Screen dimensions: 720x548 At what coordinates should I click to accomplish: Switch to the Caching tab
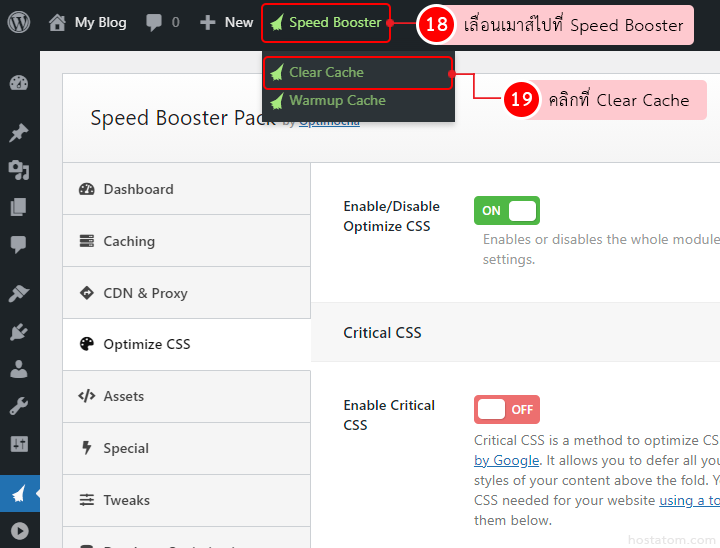pyautogui.click(x=186, y=241)
